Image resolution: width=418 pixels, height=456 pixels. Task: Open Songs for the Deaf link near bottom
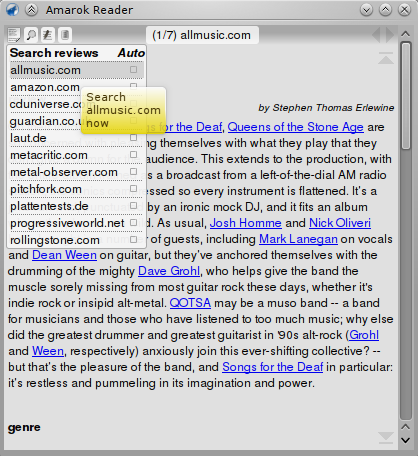273,367
